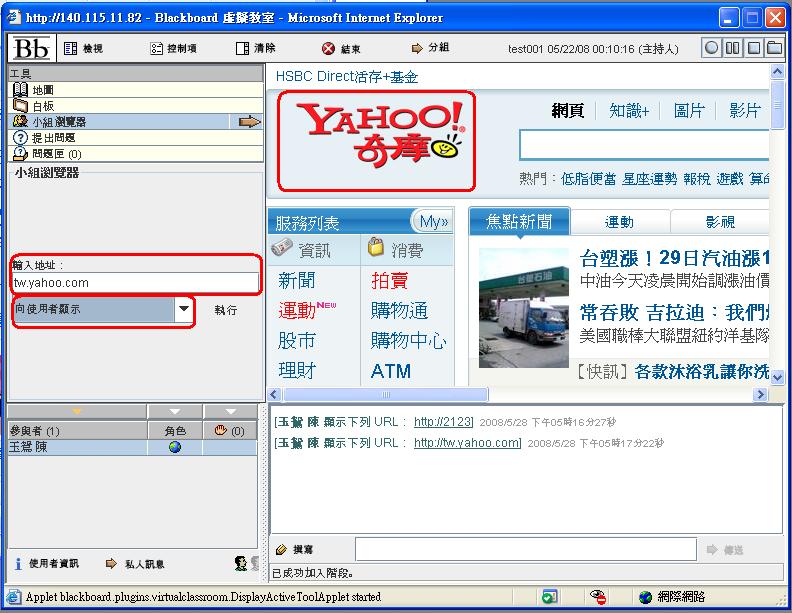Click the arrow icon beside 小組瀏覽器
This screenshot has height=613, width=792.
click(249, 121)
